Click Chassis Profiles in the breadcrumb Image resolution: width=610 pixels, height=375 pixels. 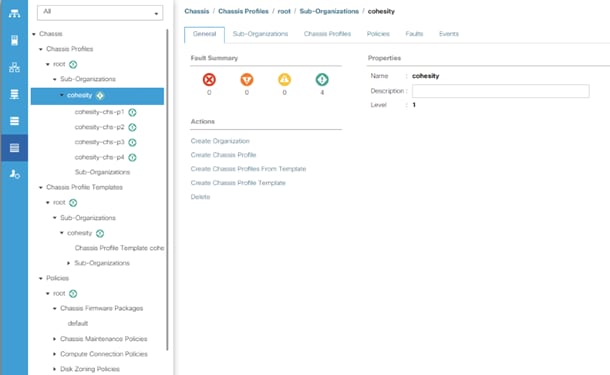[x=243, y=11]
